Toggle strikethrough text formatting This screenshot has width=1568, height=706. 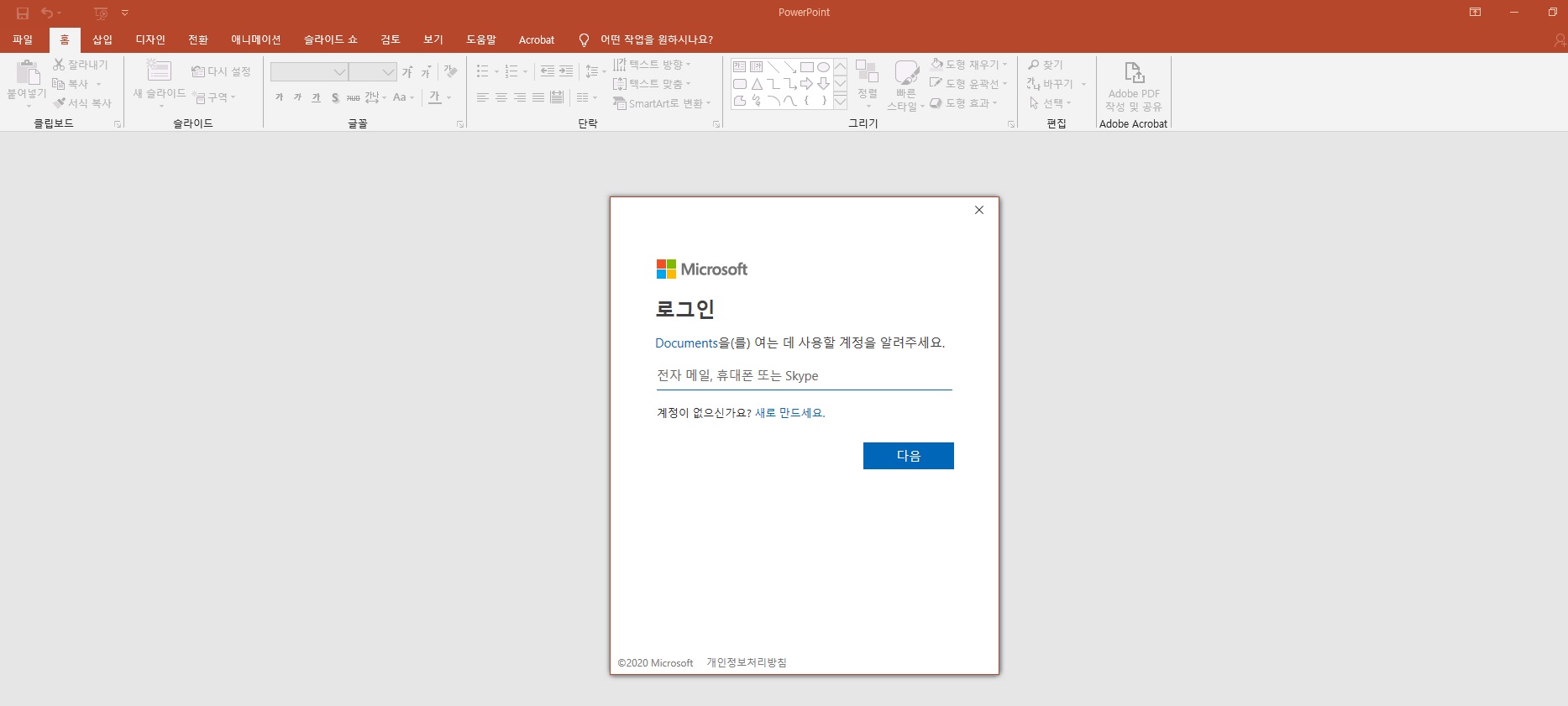(354, 97)
